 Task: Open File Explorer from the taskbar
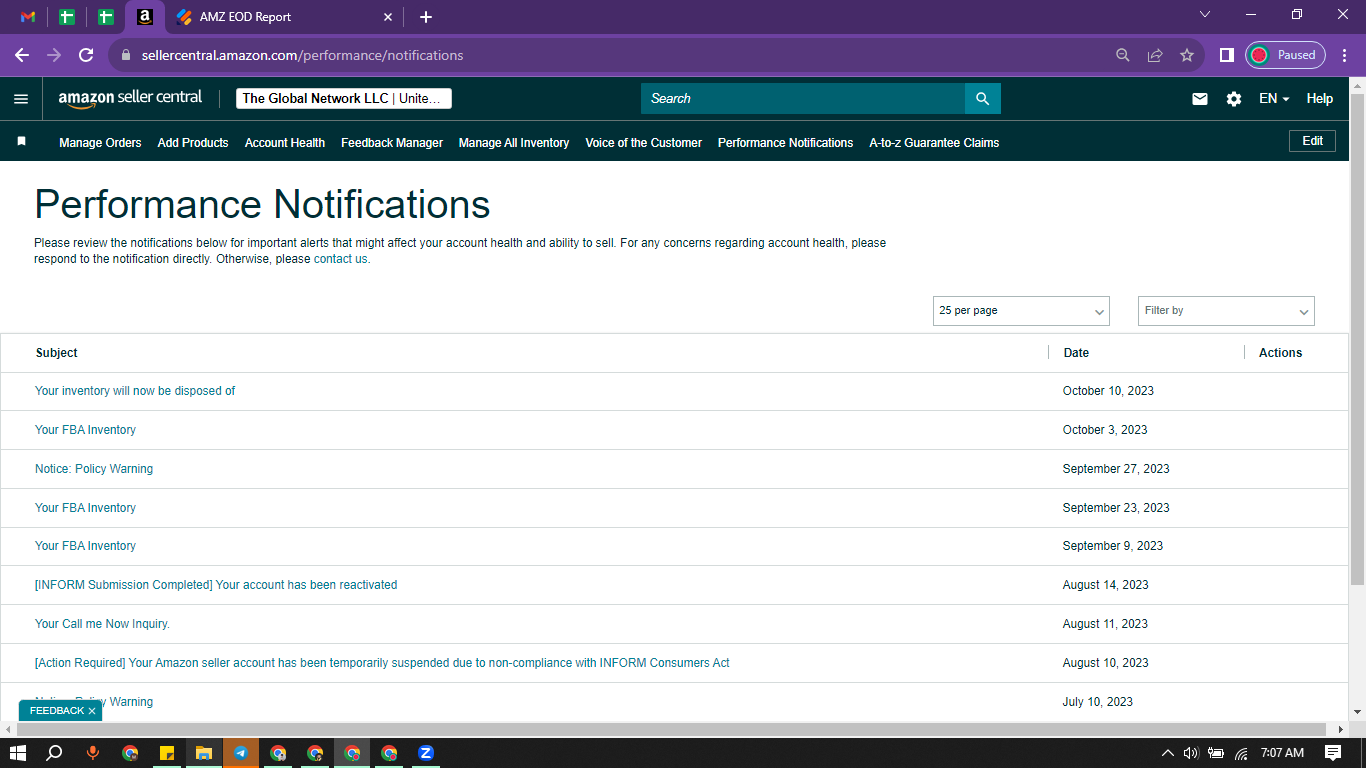pyautogui.click(x=204, y=753)
